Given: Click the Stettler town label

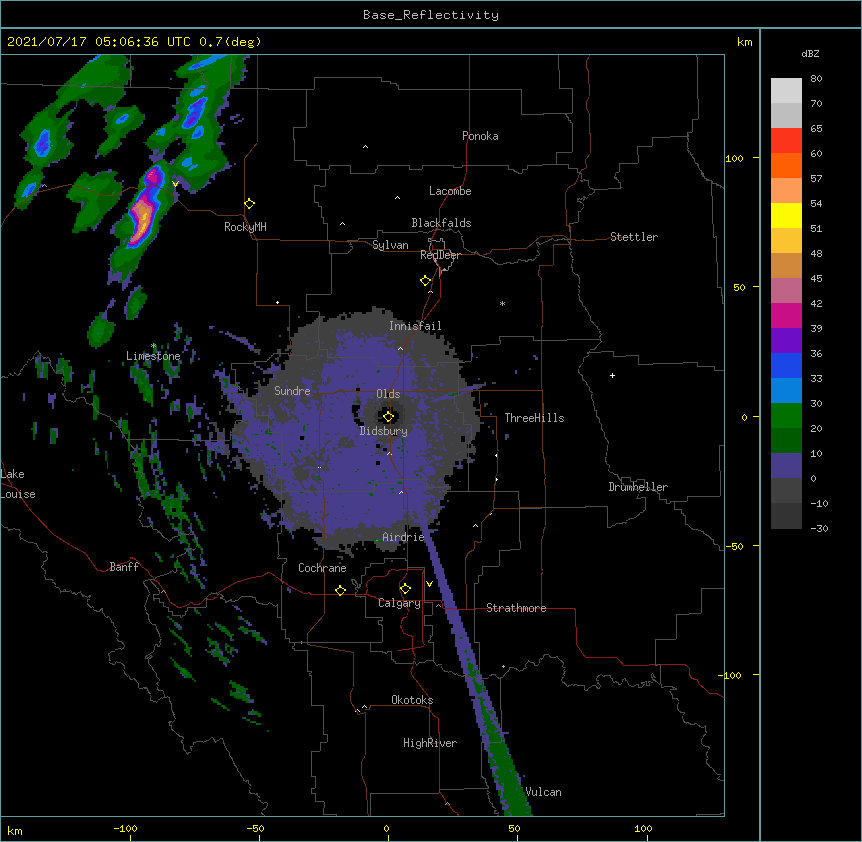Looking at the screenshot, I should point(634,237).
